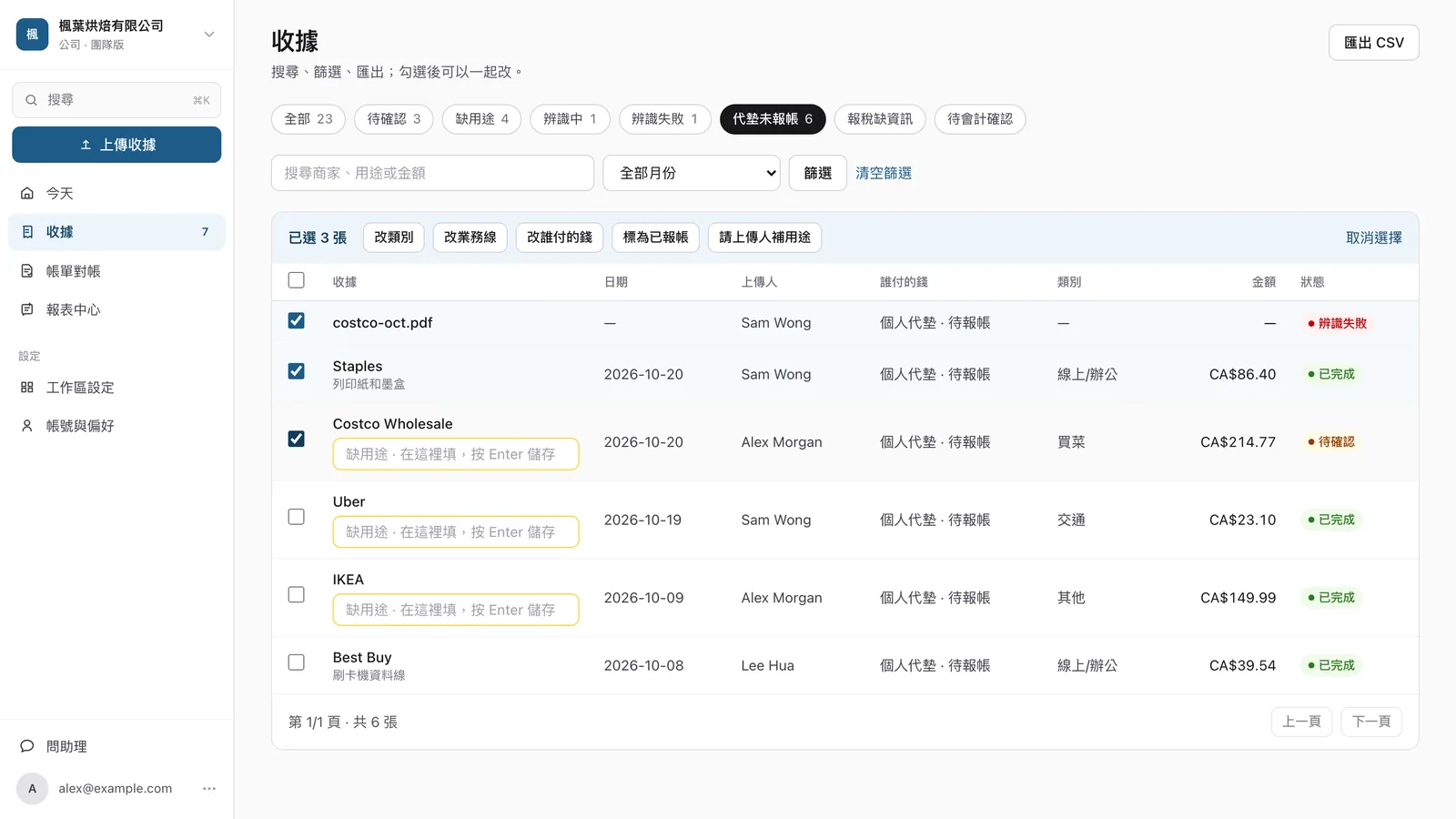Tick the select-all checkbox in table header
Viewport: 1456px width, 819px height.
point(296,280)
